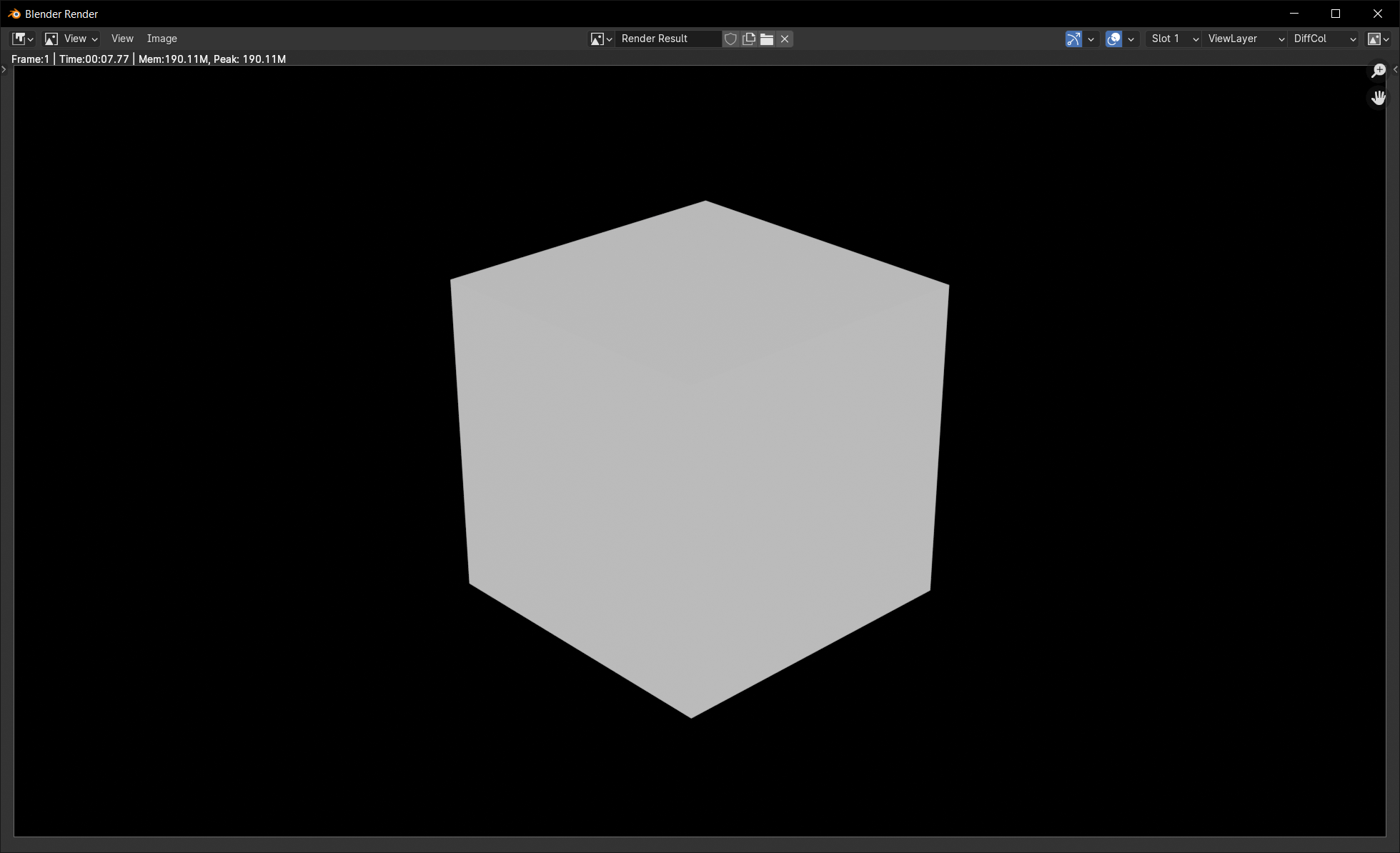Browse images with the image selector icon
The width and height of the screenshot is (1400, 853).
click(601, 39)
